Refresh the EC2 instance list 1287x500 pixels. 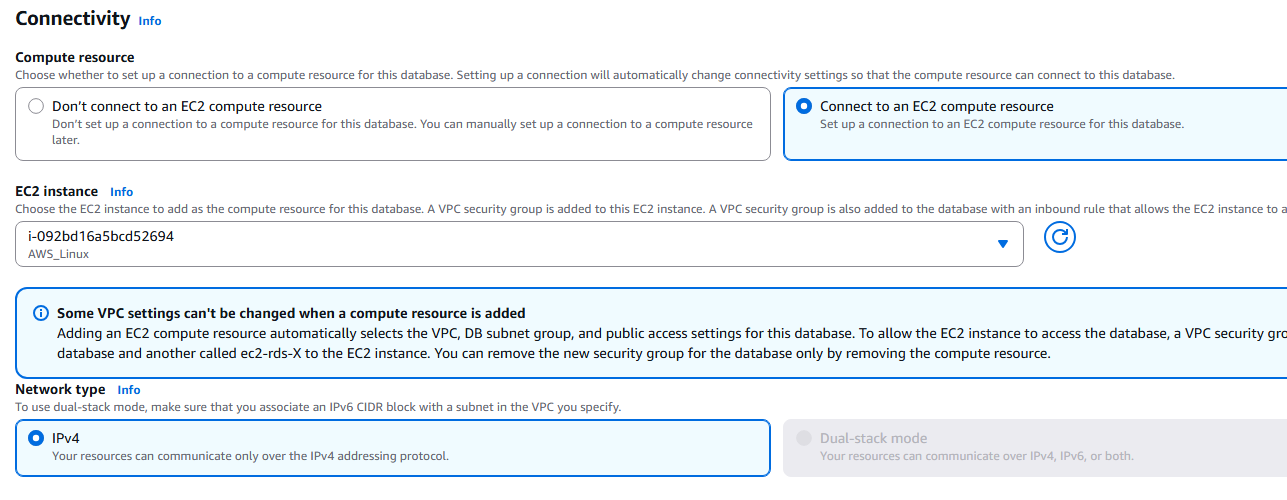coord(1059,238)
